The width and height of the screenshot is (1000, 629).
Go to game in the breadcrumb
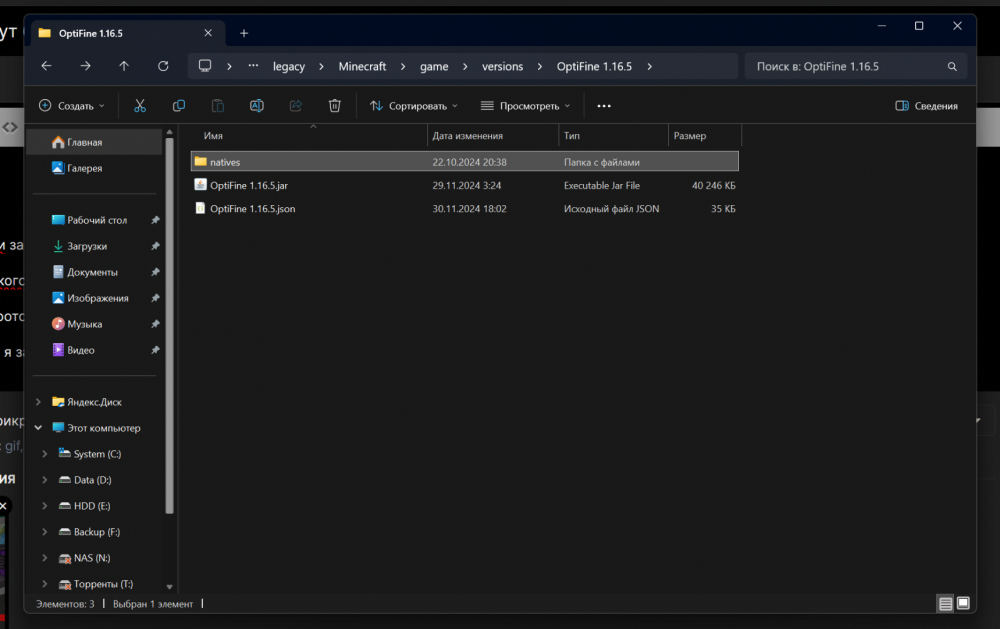pos(434,66)
